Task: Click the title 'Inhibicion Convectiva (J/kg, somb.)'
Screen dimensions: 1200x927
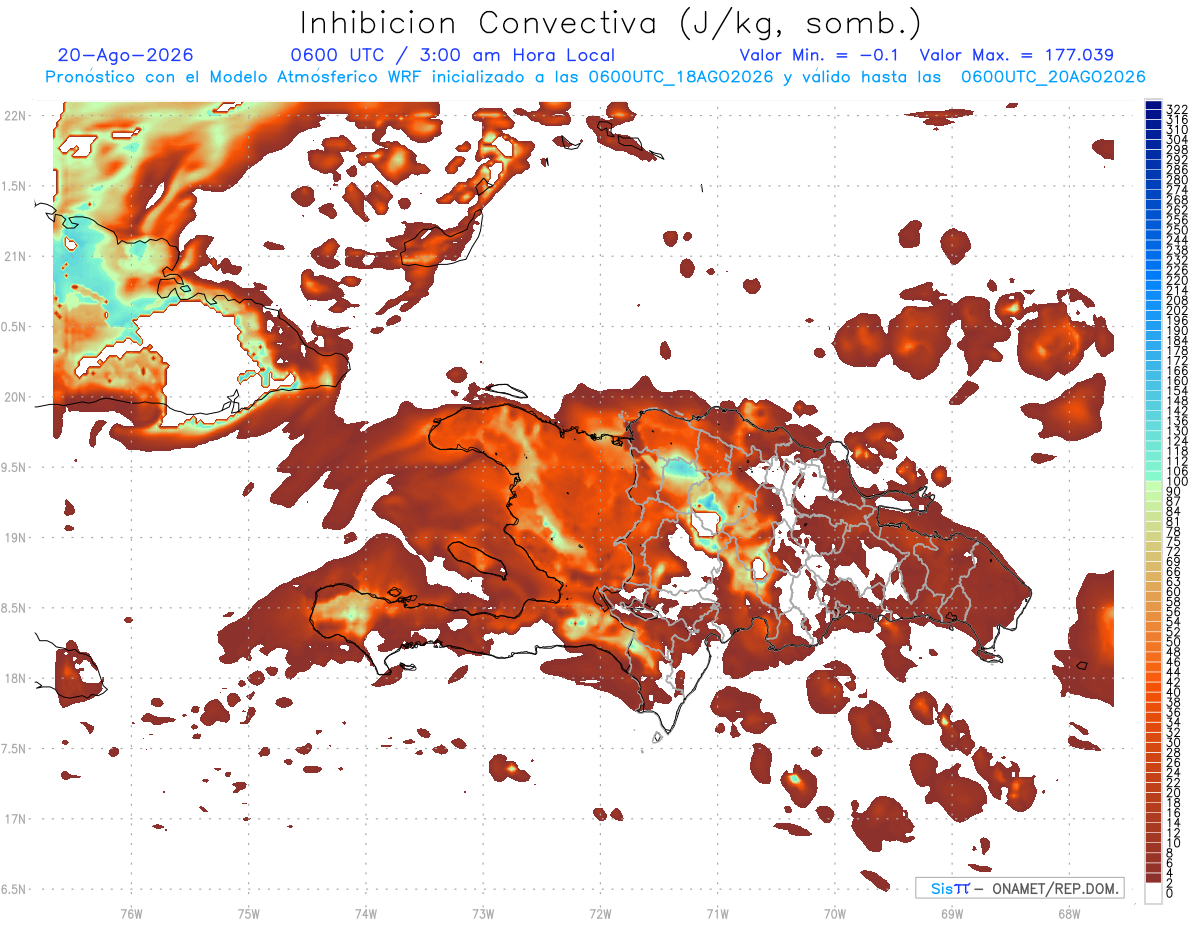Action: pyautogui.click(x=610, y=23)
